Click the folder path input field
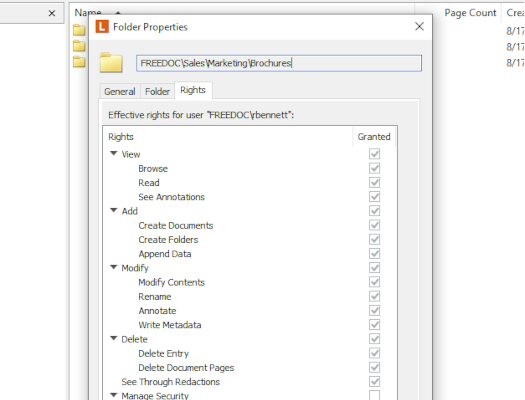 tap(279, 63)
